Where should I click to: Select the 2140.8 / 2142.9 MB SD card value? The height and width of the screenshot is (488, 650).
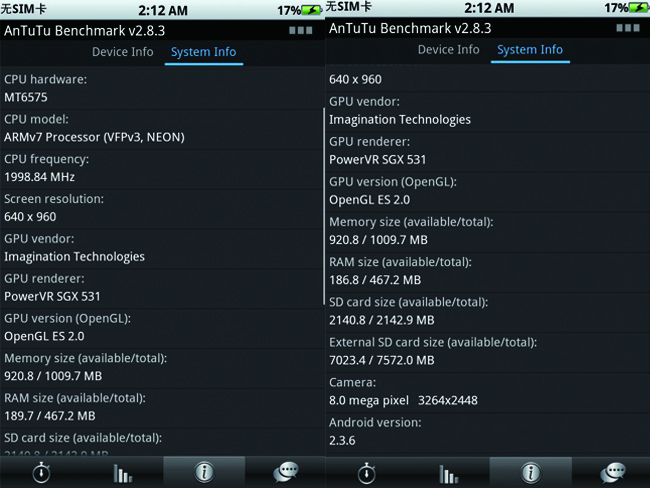381,320
